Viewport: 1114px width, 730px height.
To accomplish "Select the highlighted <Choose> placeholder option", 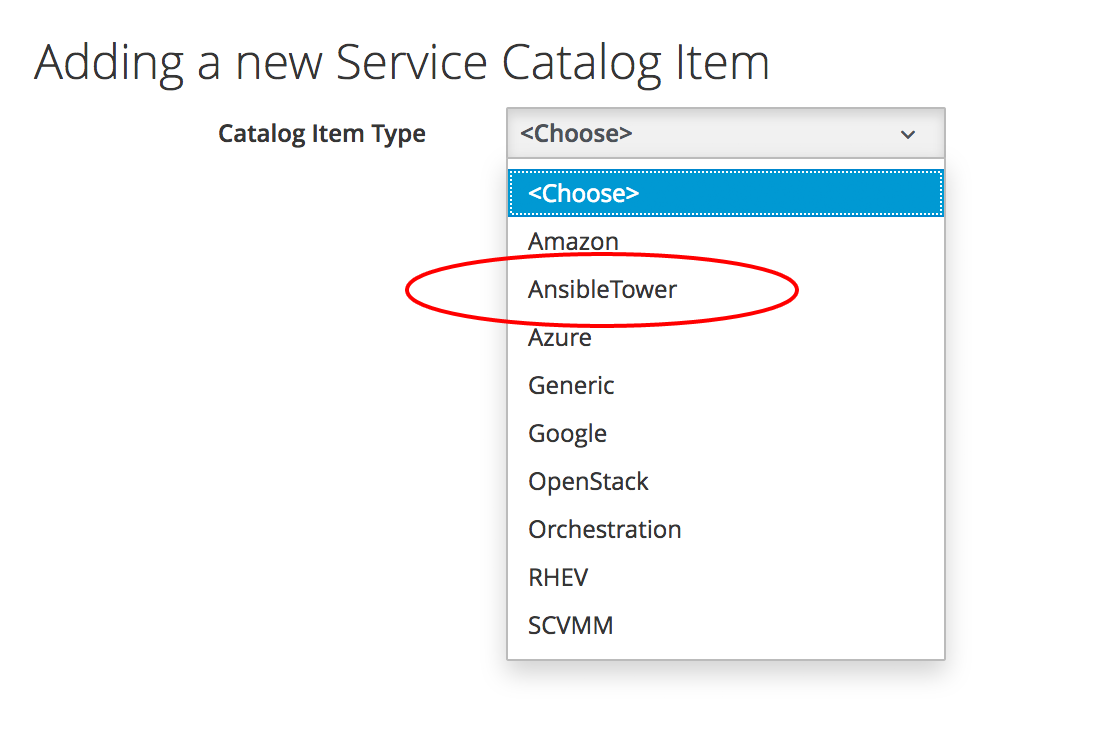I will 724,193.
